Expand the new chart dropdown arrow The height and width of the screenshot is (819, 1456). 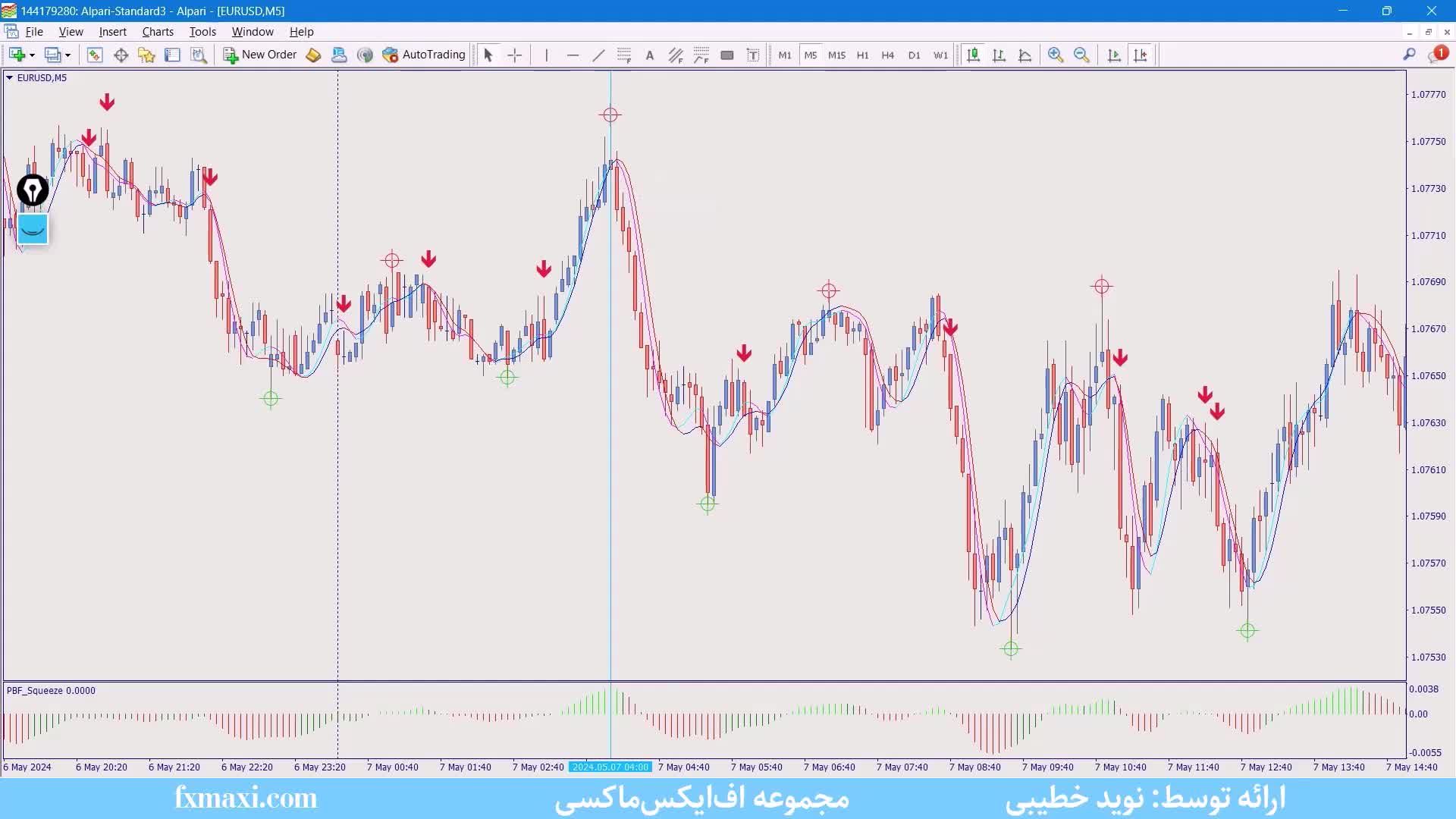pos(32,55)
